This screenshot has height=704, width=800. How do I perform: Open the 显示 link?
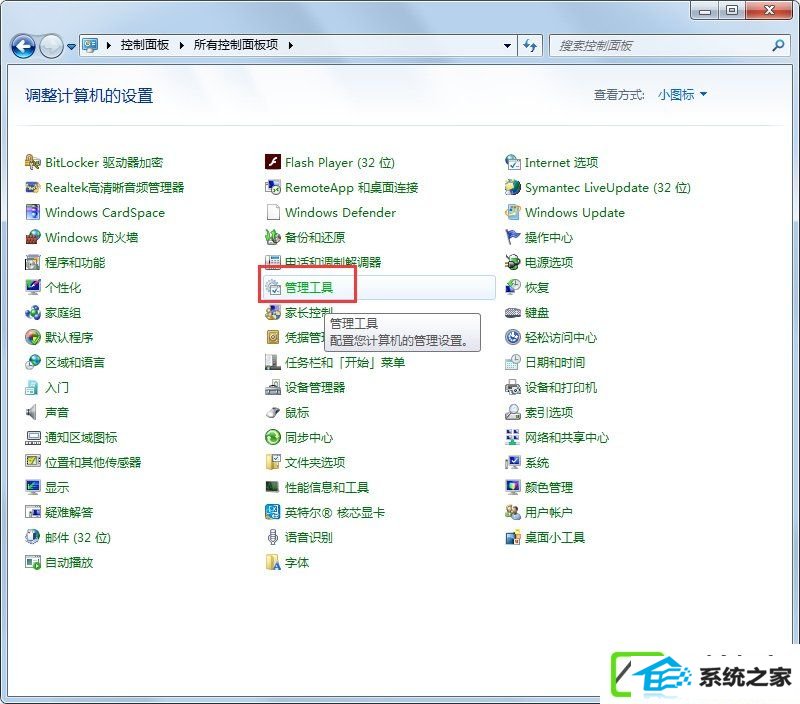click(57, 487)
